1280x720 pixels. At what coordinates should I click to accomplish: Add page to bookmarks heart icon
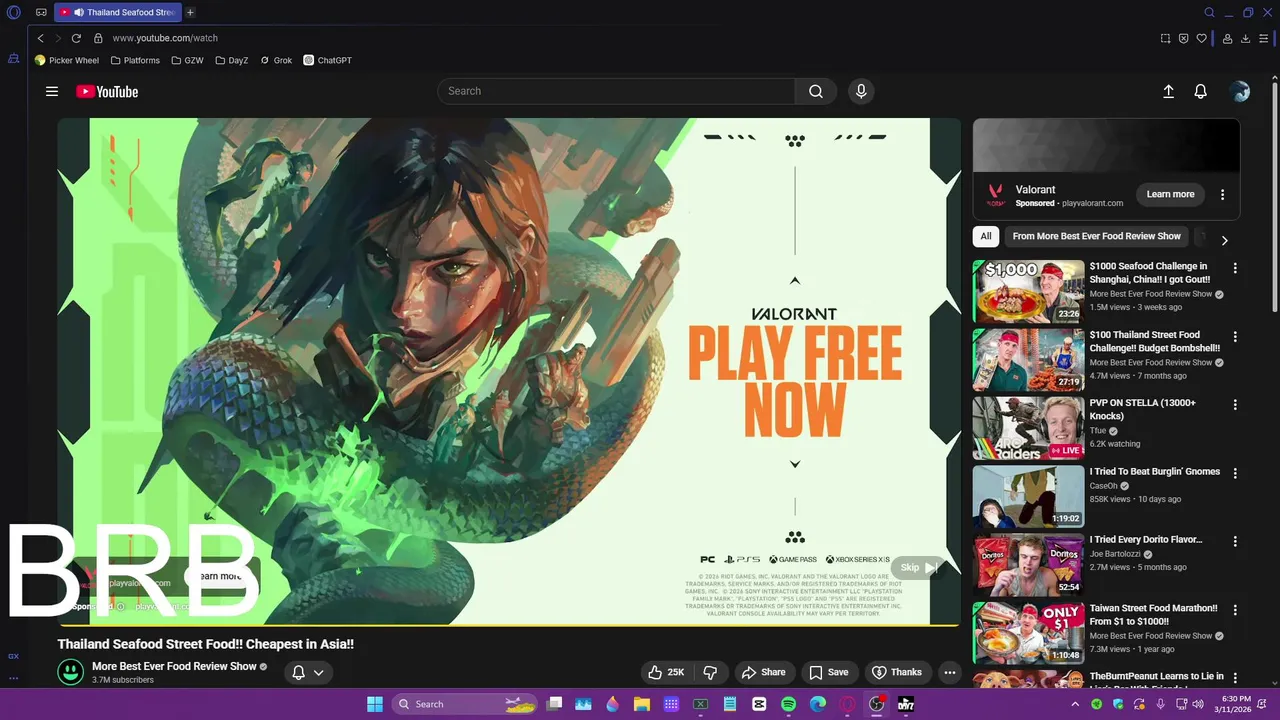1201,38
